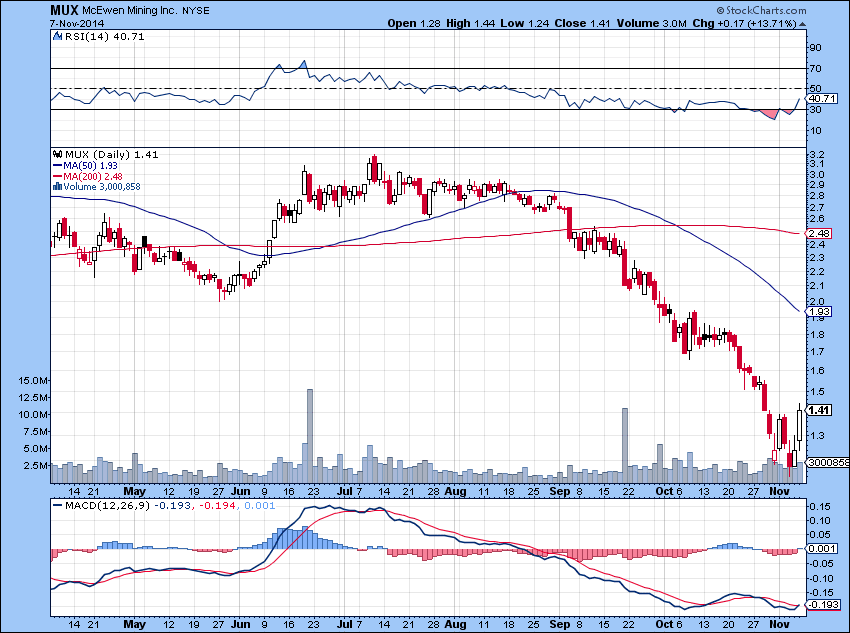The image size is (850, 633).
Task: Click the 0.15 label on the MACD axis
Action: (x=820, y=506)
